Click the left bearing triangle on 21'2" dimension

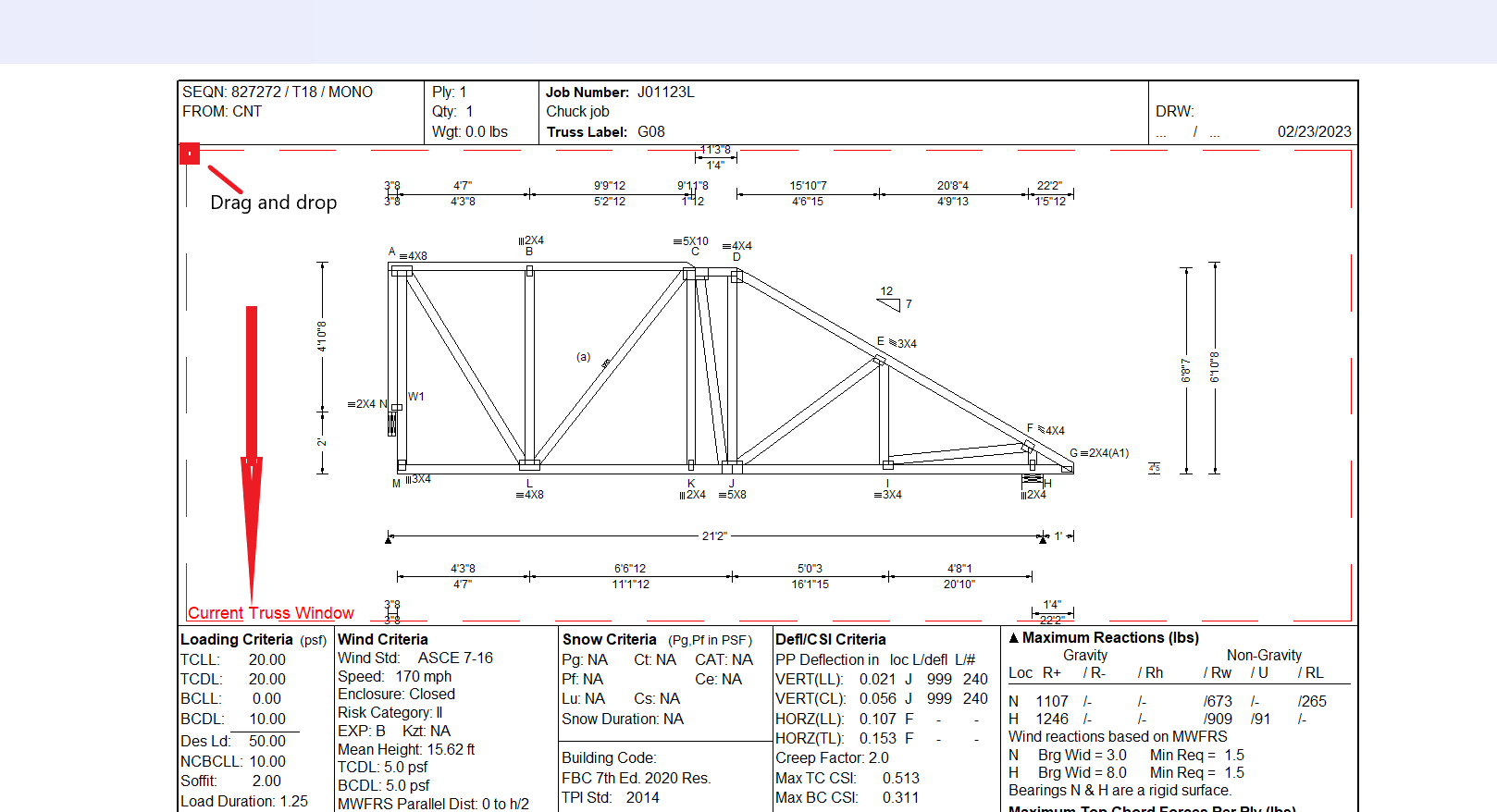pyautogui.click(x=389, y=538)
